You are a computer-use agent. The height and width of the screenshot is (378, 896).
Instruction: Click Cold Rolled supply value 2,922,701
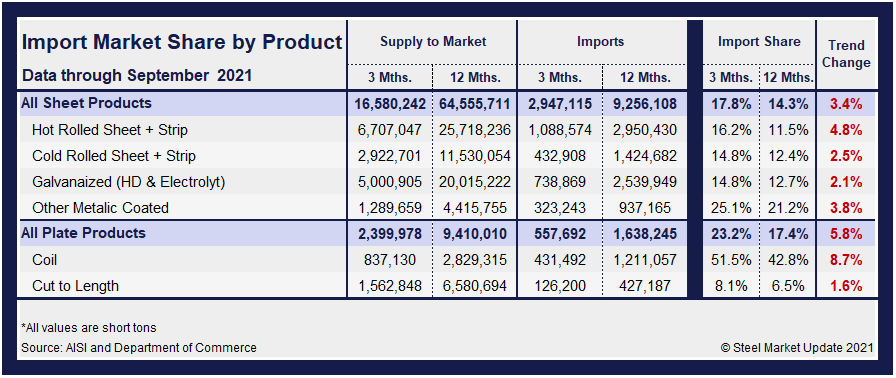(x=390, y=156)
